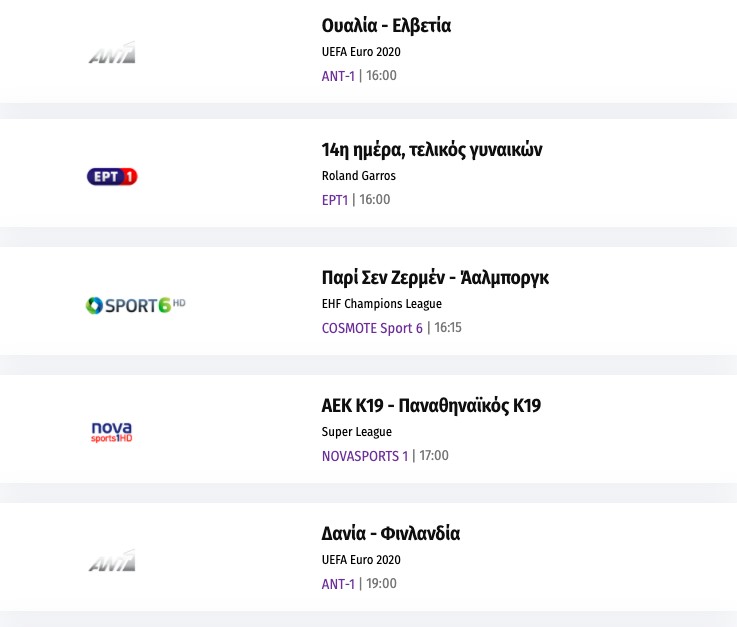
Task: Click the ANT-1 channel link at 19:00
Action: pyautogui.click(x=338, y=584)
